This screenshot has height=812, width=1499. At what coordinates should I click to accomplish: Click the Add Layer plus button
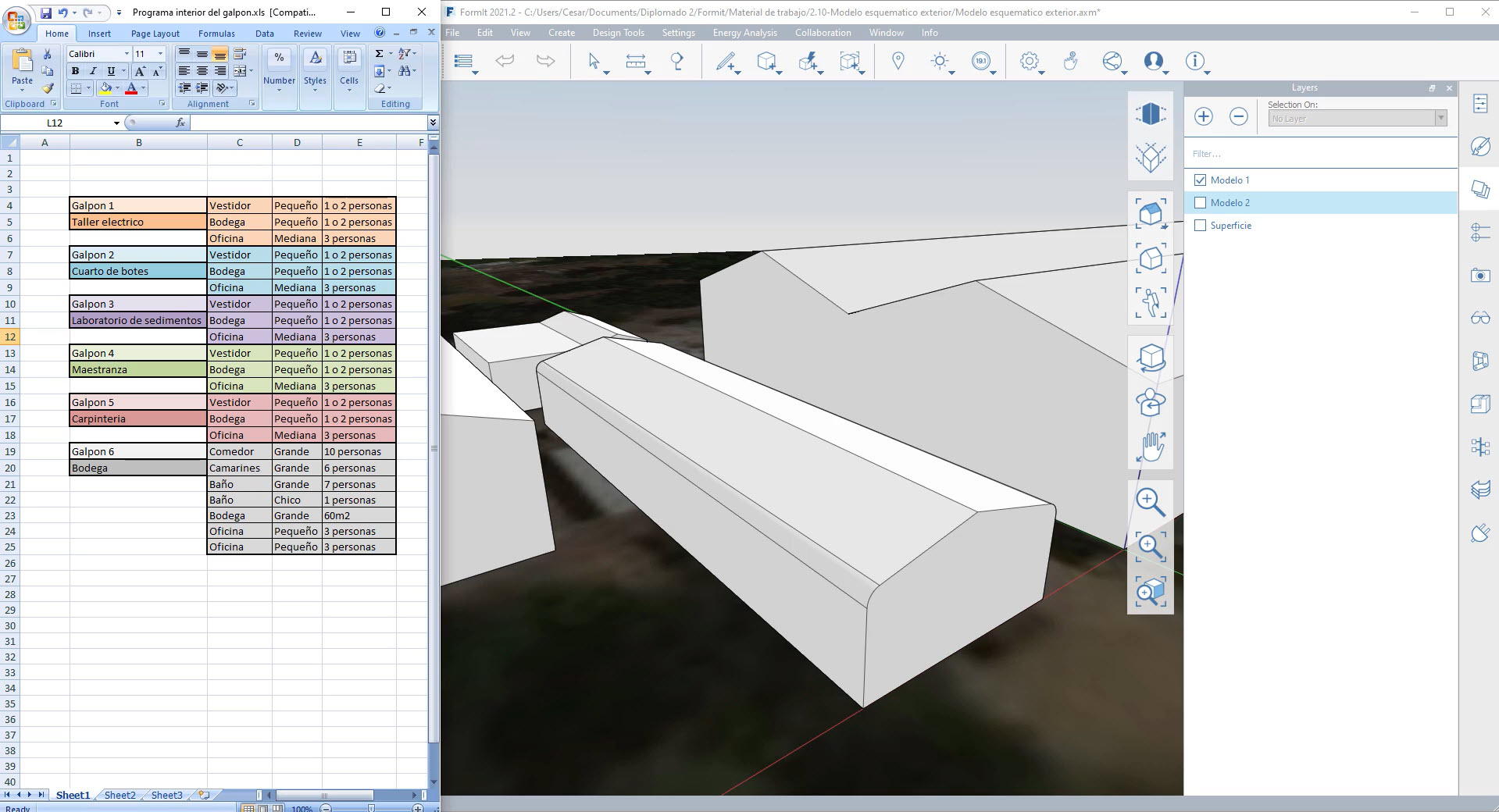(x=1203, y=116)
